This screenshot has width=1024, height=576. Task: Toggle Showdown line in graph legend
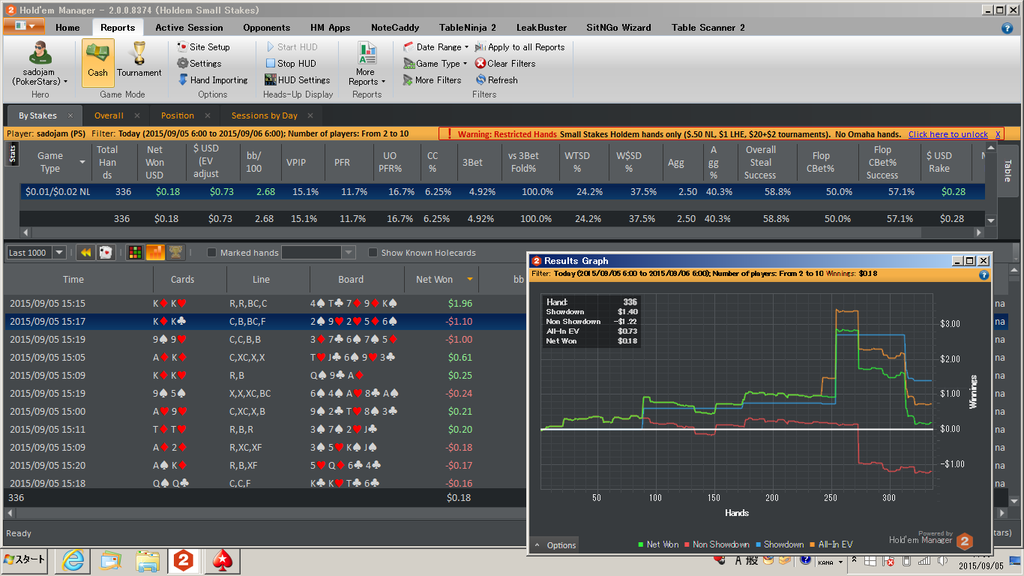(780, 545)
